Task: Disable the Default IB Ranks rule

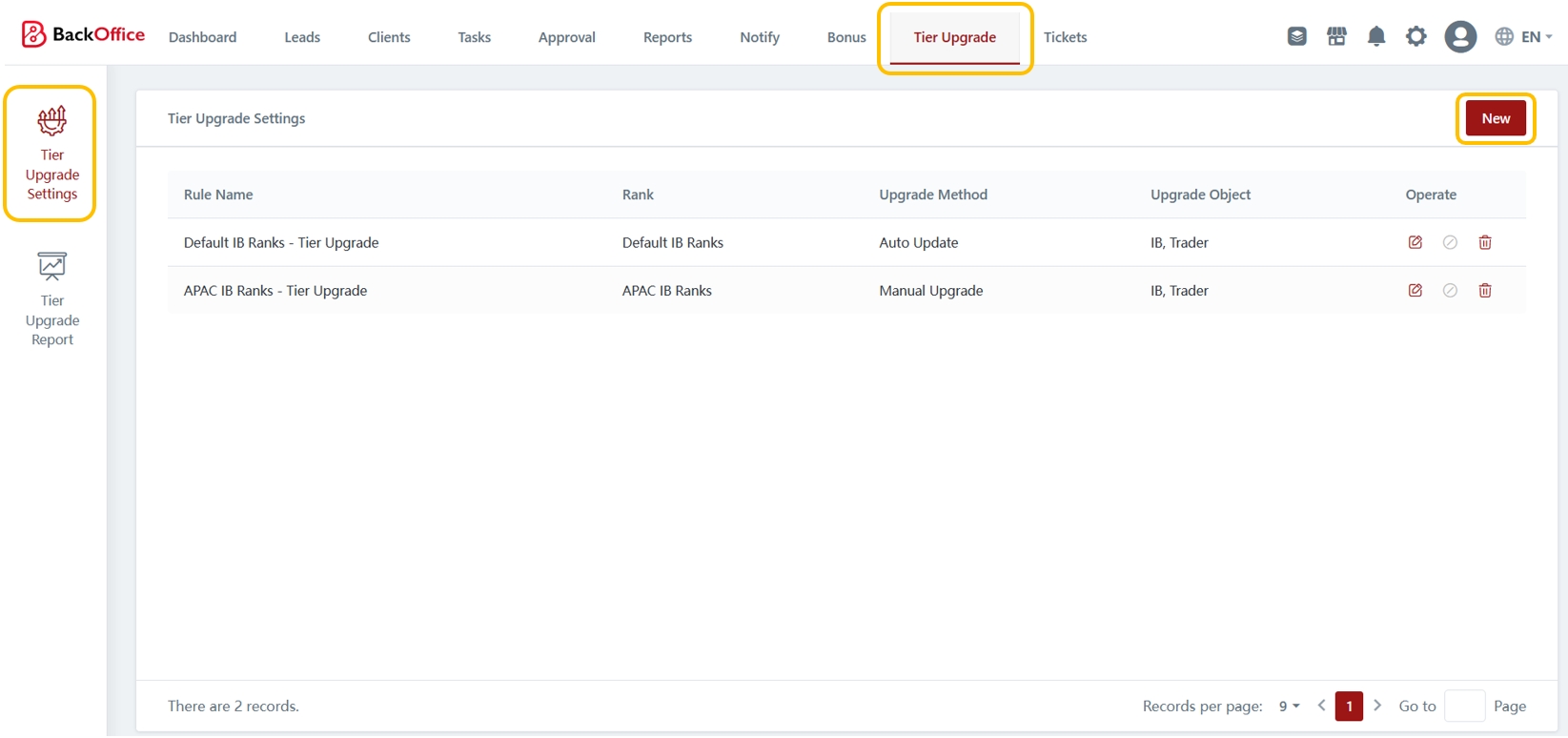Action: pyautogui.click(x=1450, y=242)
